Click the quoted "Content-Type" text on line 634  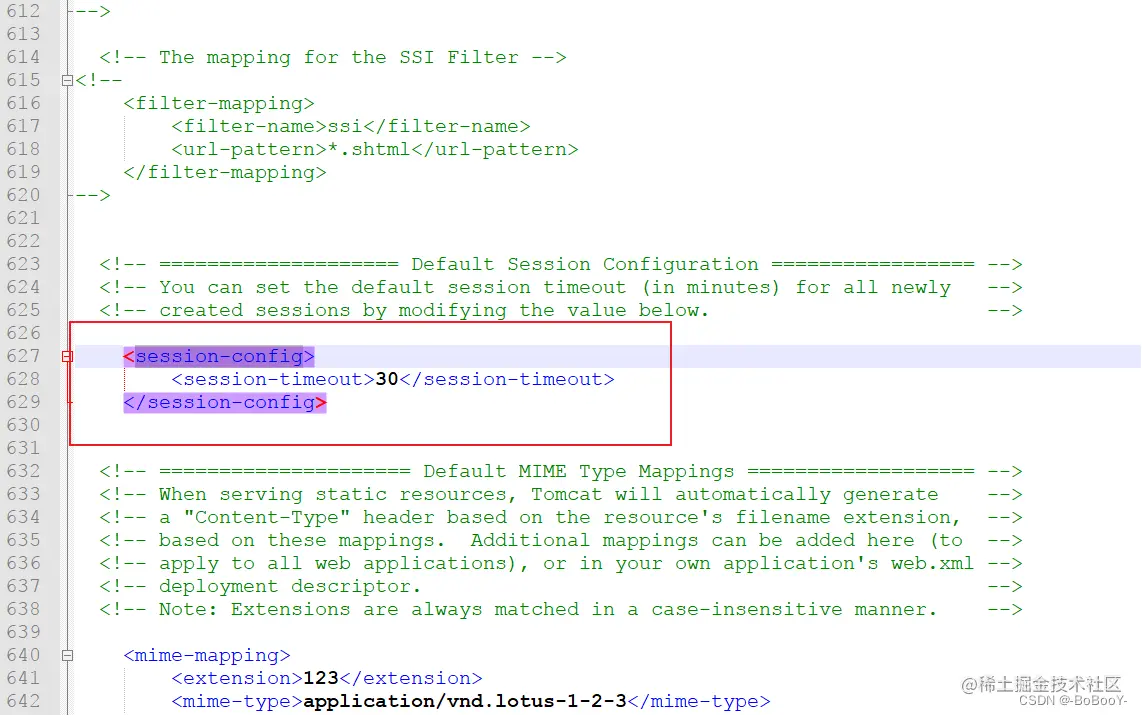267,518
